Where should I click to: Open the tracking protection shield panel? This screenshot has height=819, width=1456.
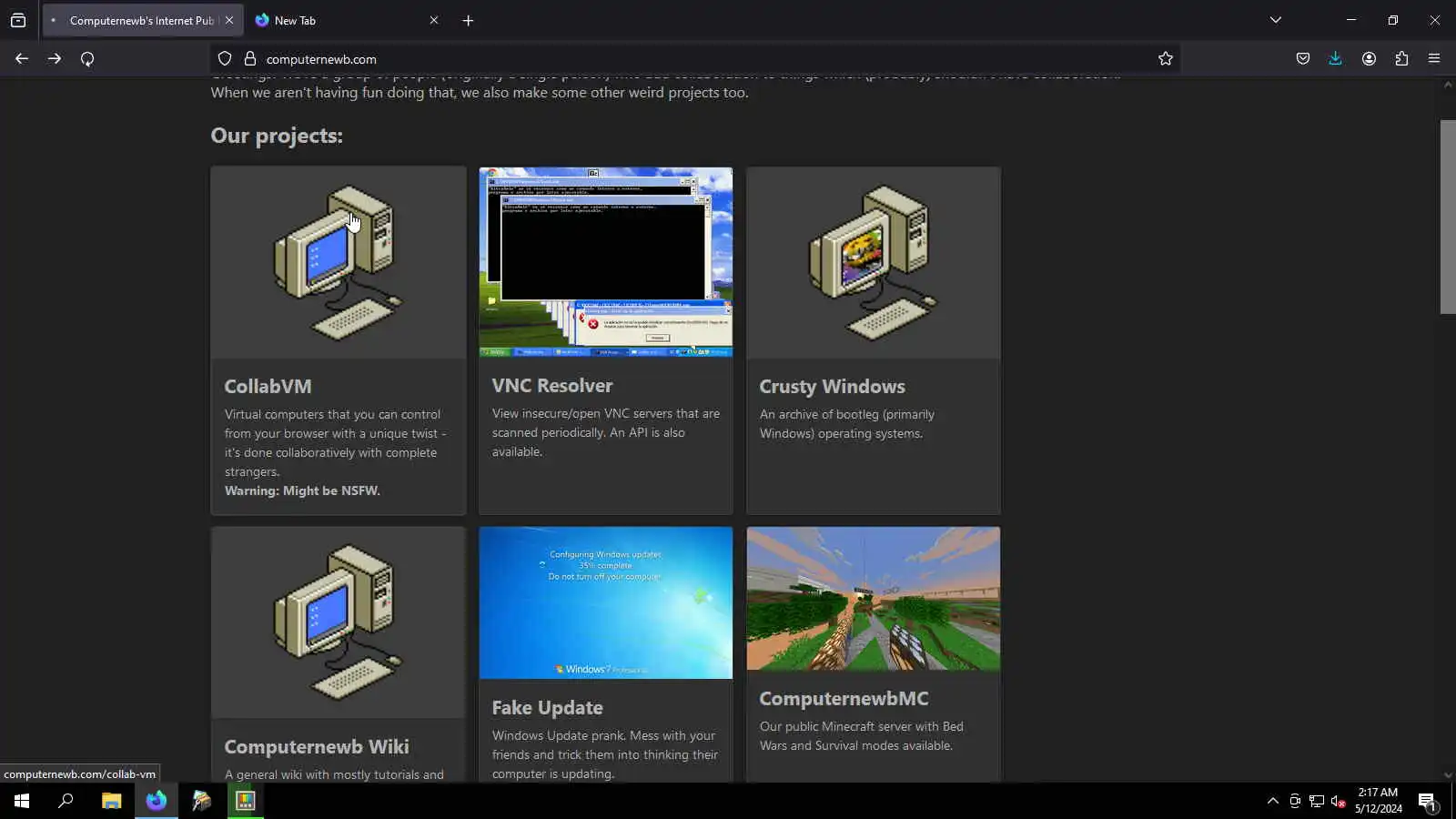pyautogui.click(x=225, y=59)
